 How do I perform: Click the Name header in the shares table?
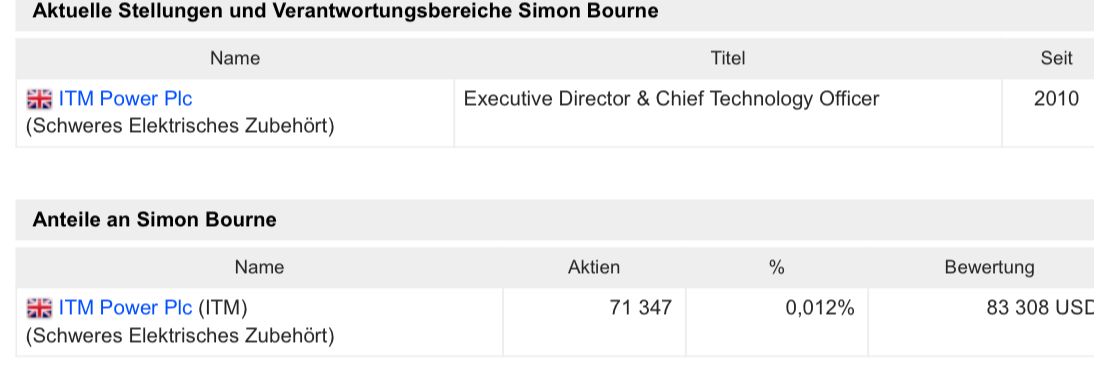click(260, 267)
